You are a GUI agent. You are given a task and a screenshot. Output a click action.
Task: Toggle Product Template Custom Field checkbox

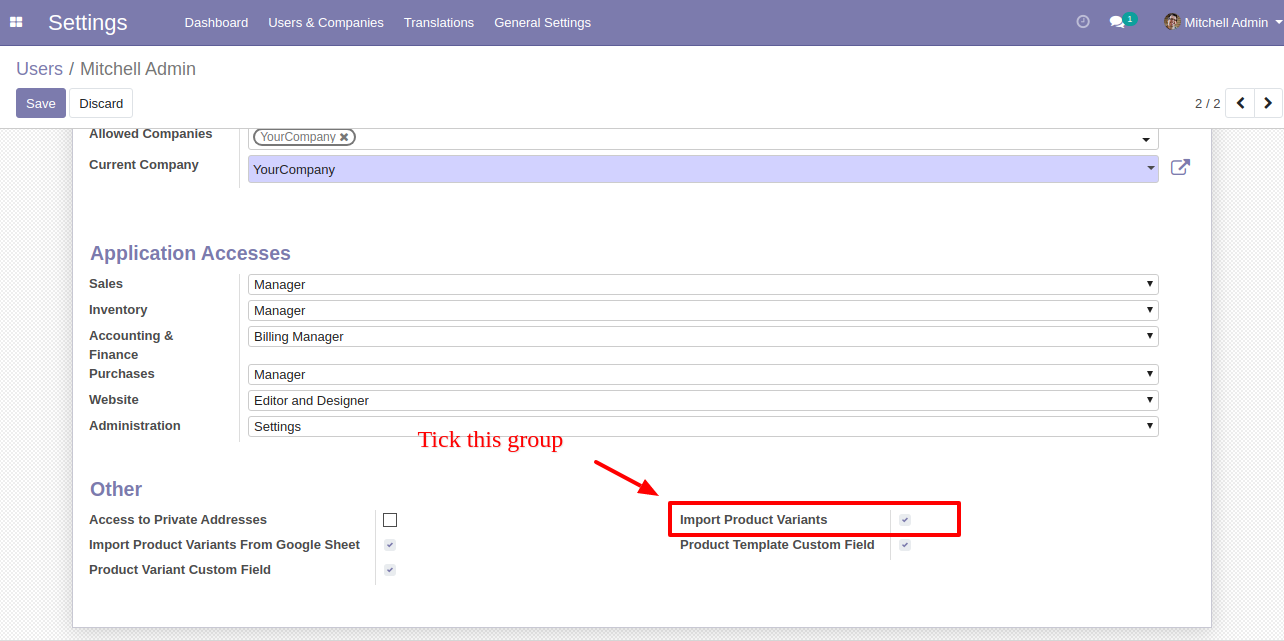click(905, 545)
